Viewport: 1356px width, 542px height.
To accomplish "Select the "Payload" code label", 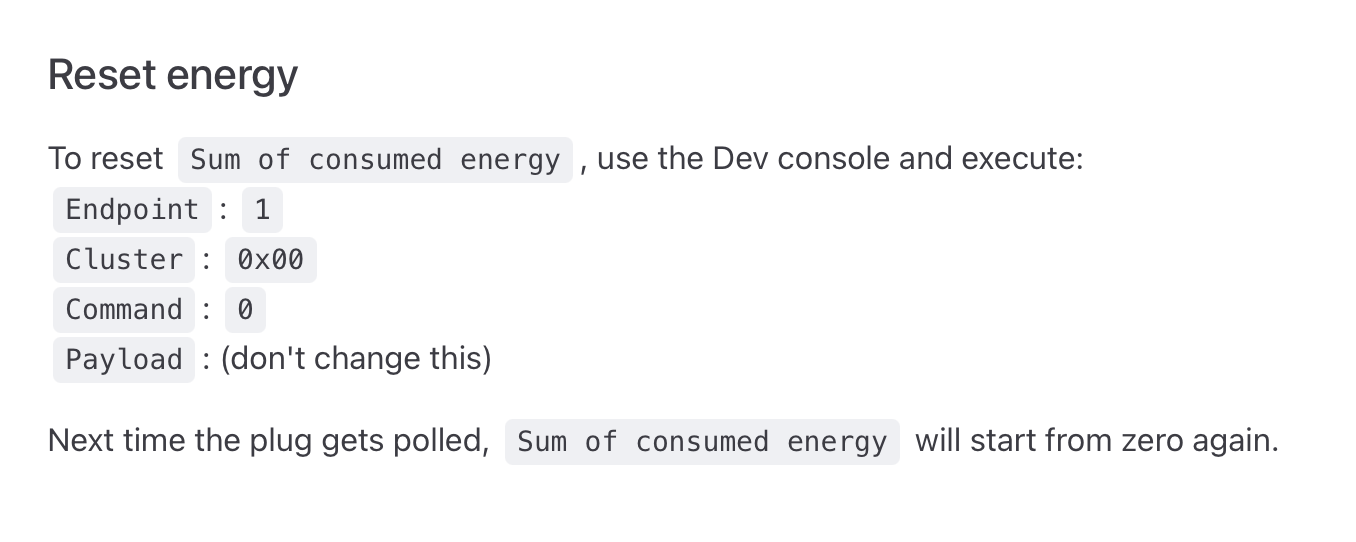I will coord(124,360).
